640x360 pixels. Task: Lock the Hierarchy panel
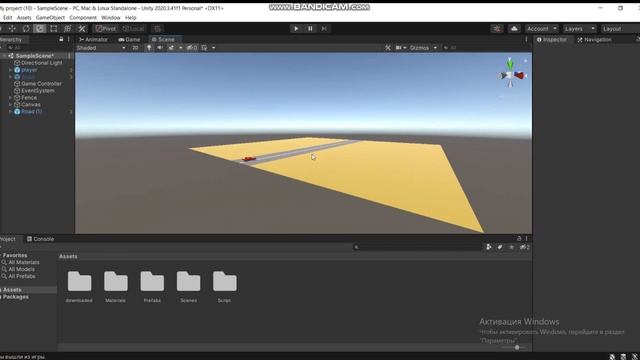pos(61,39)
